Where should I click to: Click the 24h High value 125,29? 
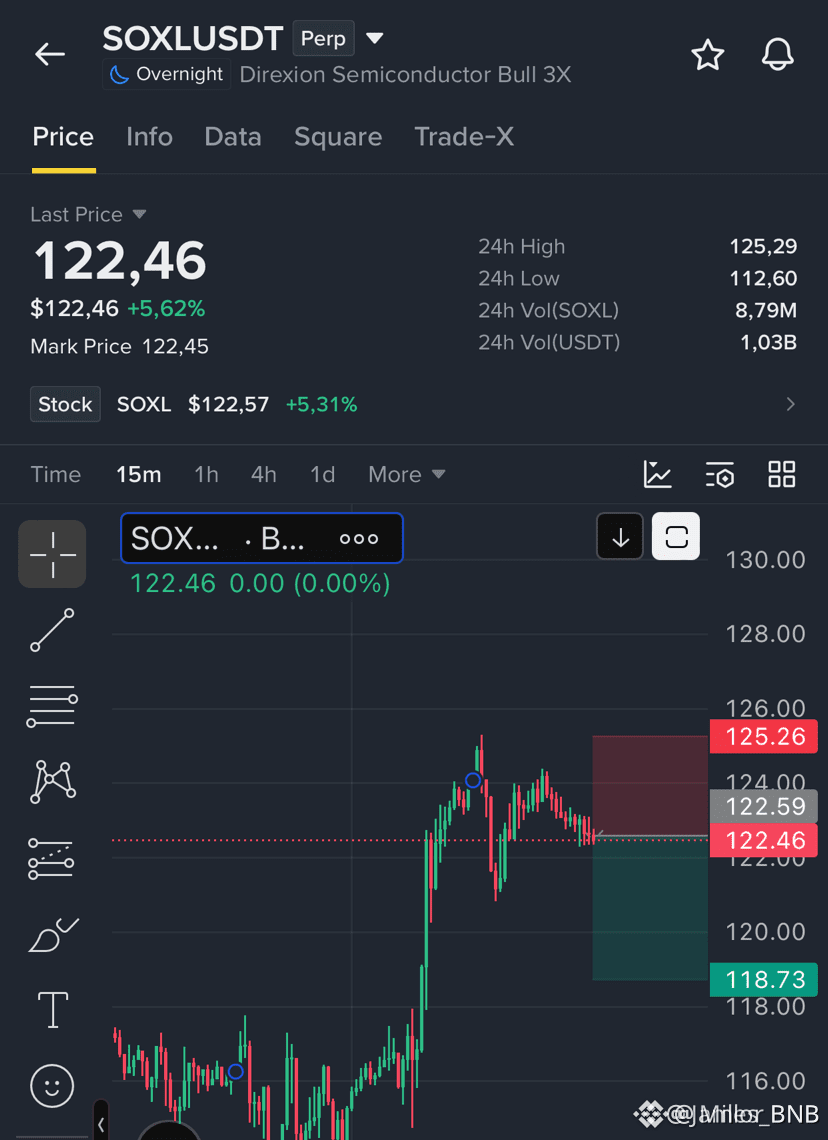click(763, 246)
